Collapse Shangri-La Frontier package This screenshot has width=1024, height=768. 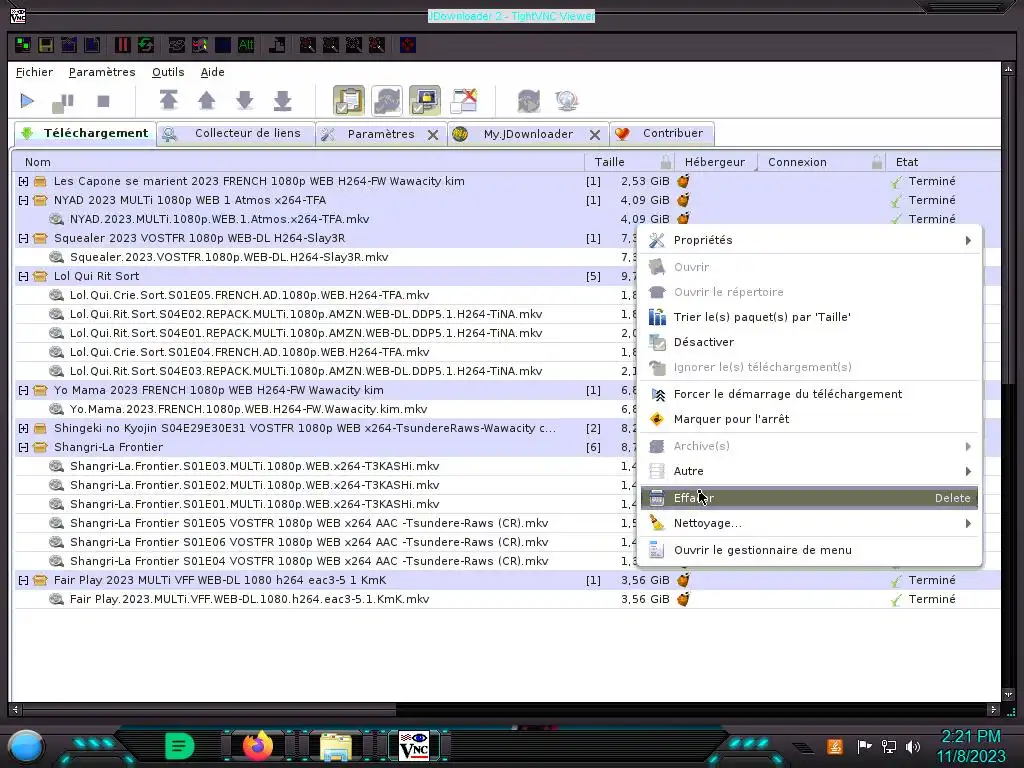(24, 447)
